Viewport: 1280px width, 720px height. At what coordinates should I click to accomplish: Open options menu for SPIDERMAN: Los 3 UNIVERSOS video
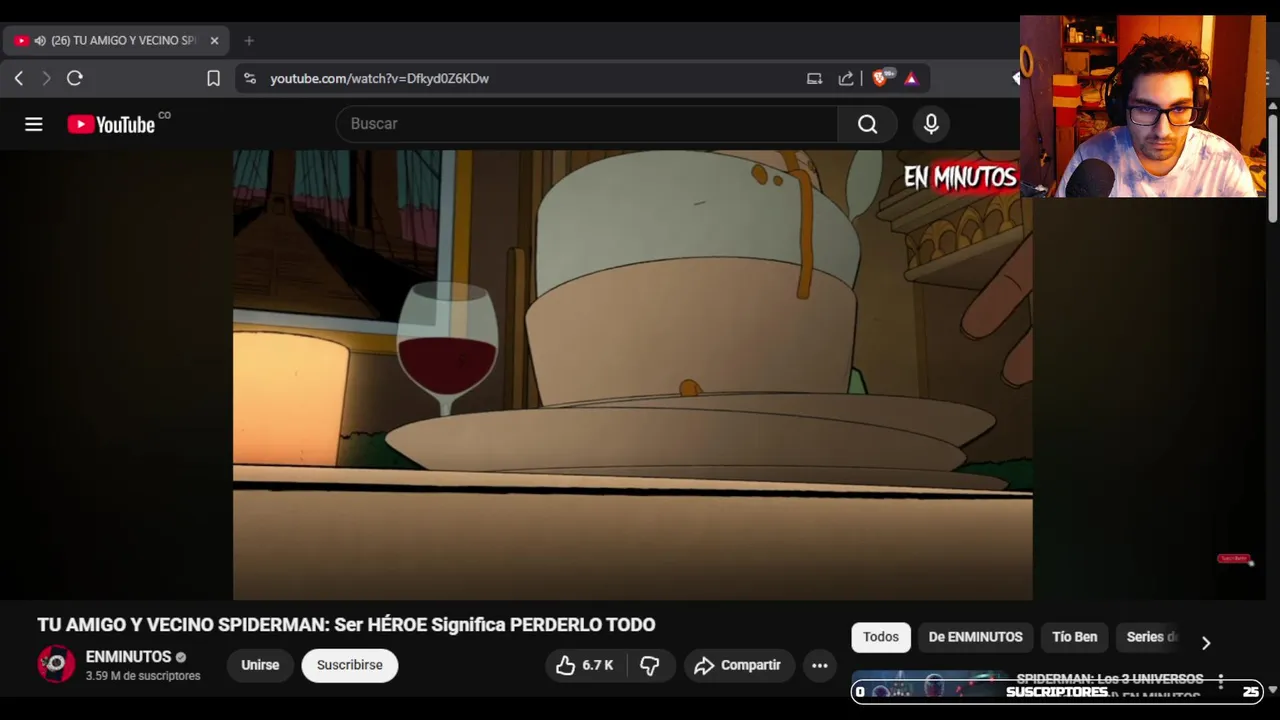click(x=1221, y=681)
